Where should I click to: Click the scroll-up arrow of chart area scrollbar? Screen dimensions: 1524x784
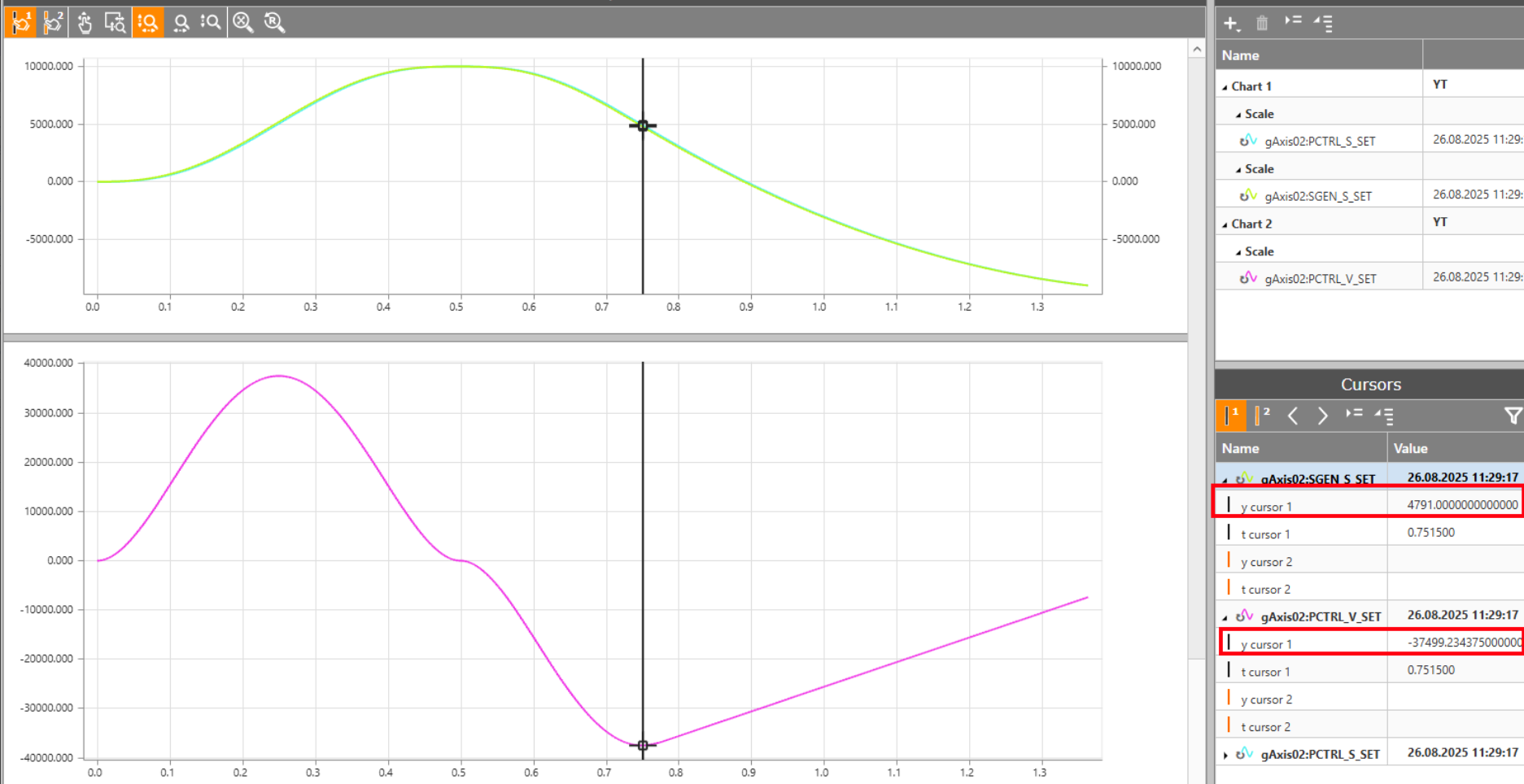pos(1197,50)
